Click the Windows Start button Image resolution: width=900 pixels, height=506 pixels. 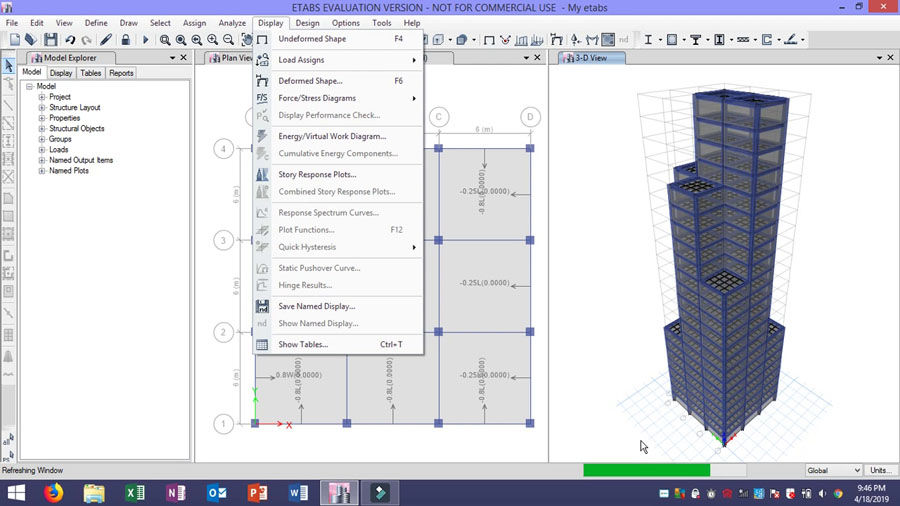(x=16, y=493)
